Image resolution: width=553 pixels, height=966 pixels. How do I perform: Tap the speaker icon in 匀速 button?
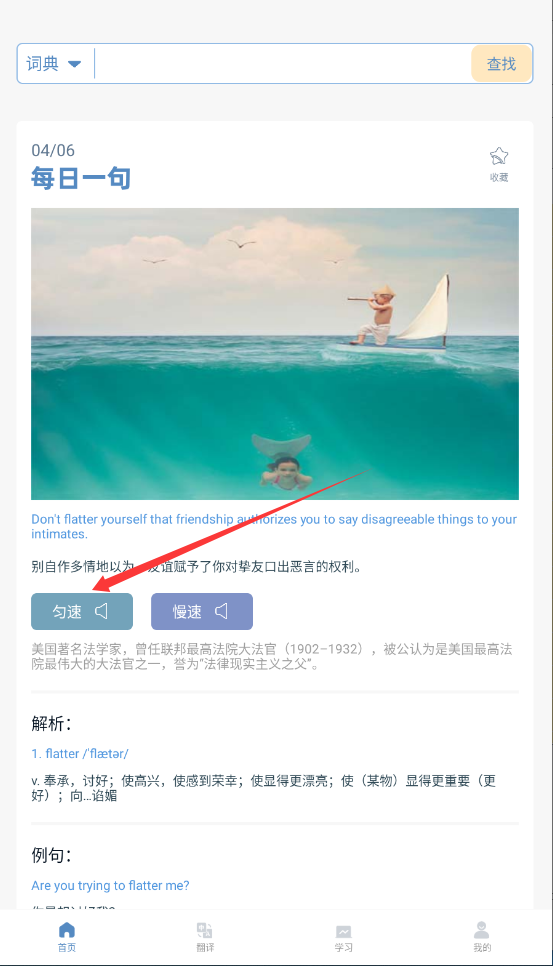pos(102,611)
